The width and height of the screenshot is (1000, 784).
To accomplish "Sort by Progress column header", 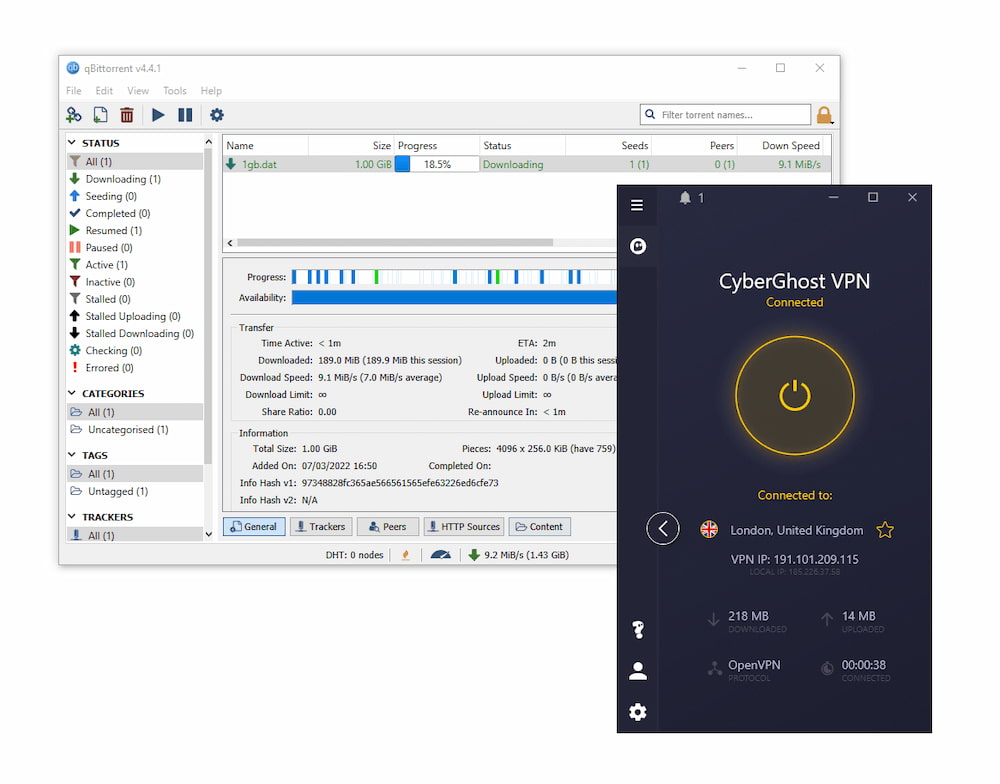I will pyautogui.click(x=437, y=145).
